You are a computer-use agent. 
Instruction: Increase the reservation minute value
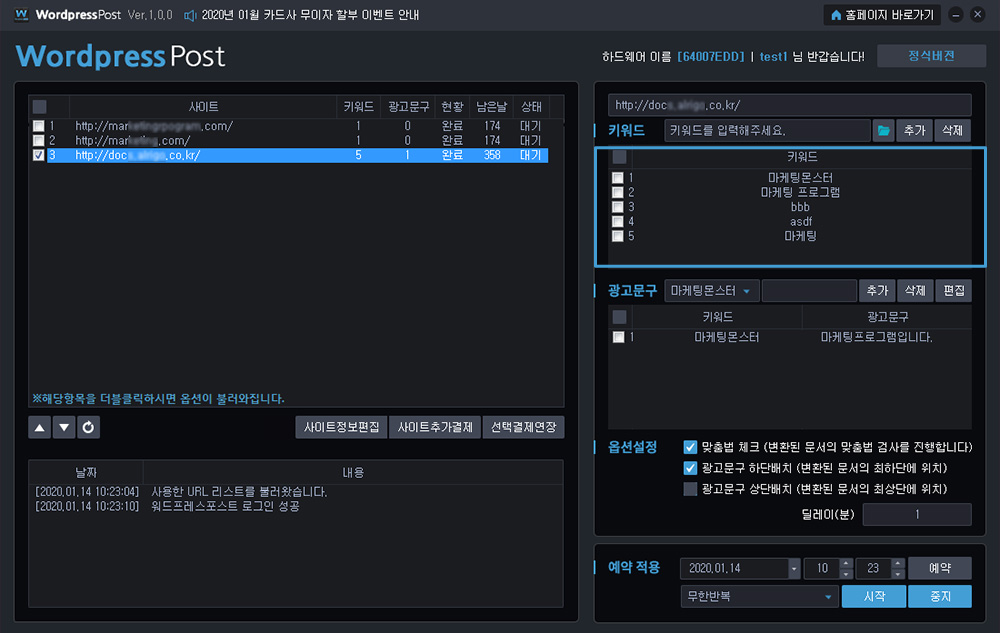tap(898, 564)
